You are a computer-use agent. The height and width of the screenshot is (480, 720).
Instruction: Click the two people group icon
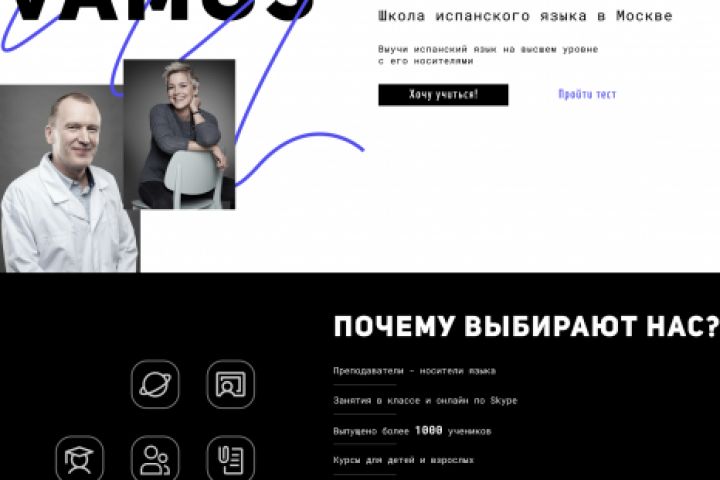pos(155,457)
